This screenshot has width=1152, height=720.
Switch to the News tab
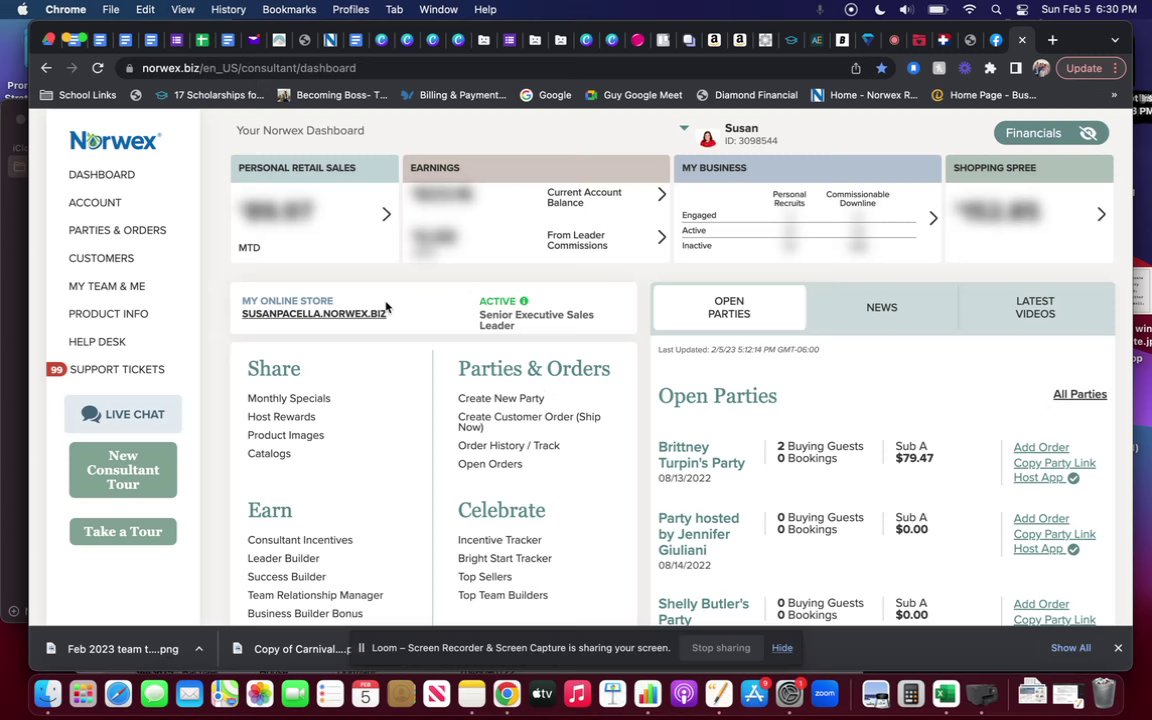882,307
